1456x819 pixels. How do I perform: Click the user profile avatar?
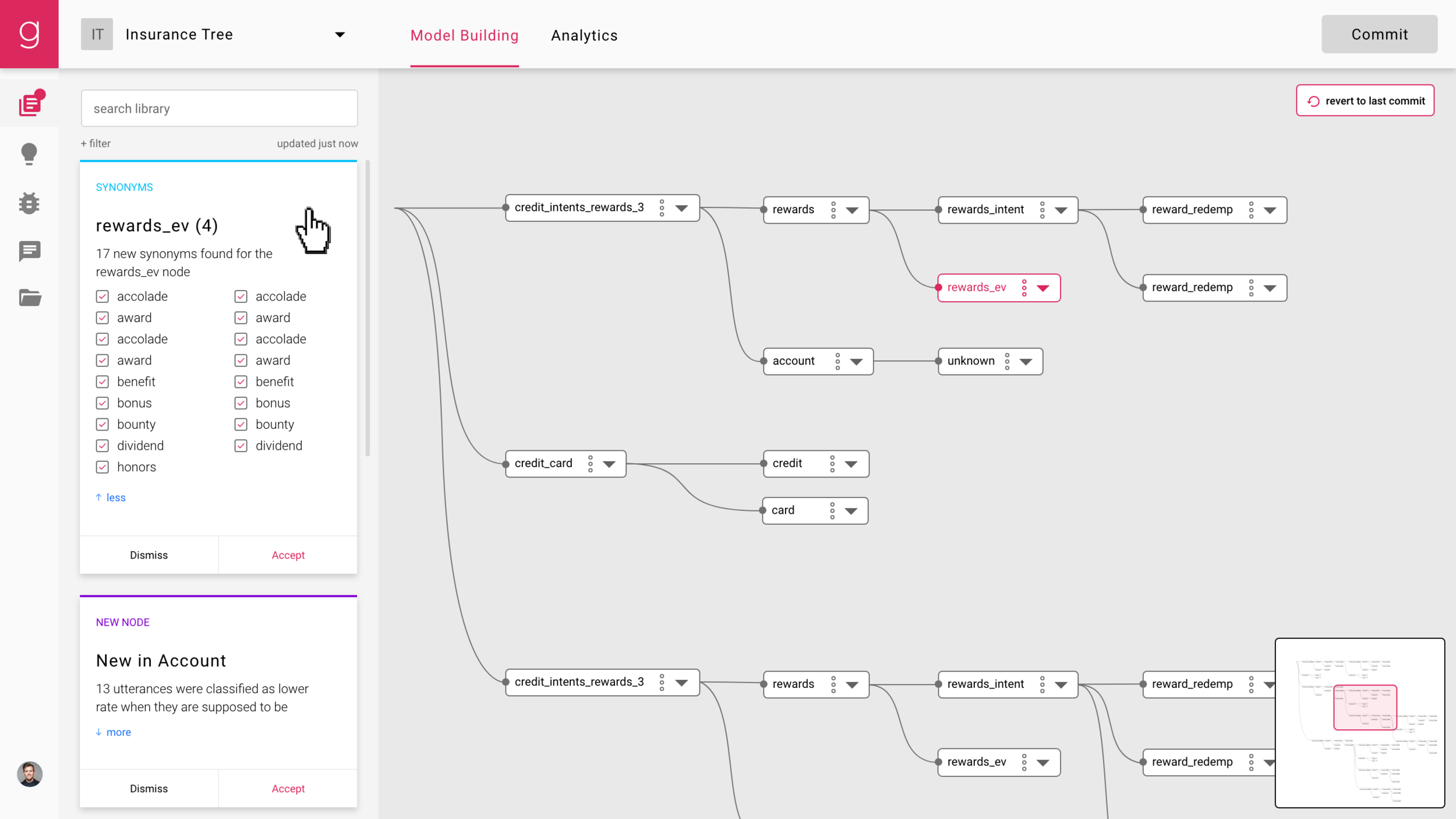click(x=29, y=774)
